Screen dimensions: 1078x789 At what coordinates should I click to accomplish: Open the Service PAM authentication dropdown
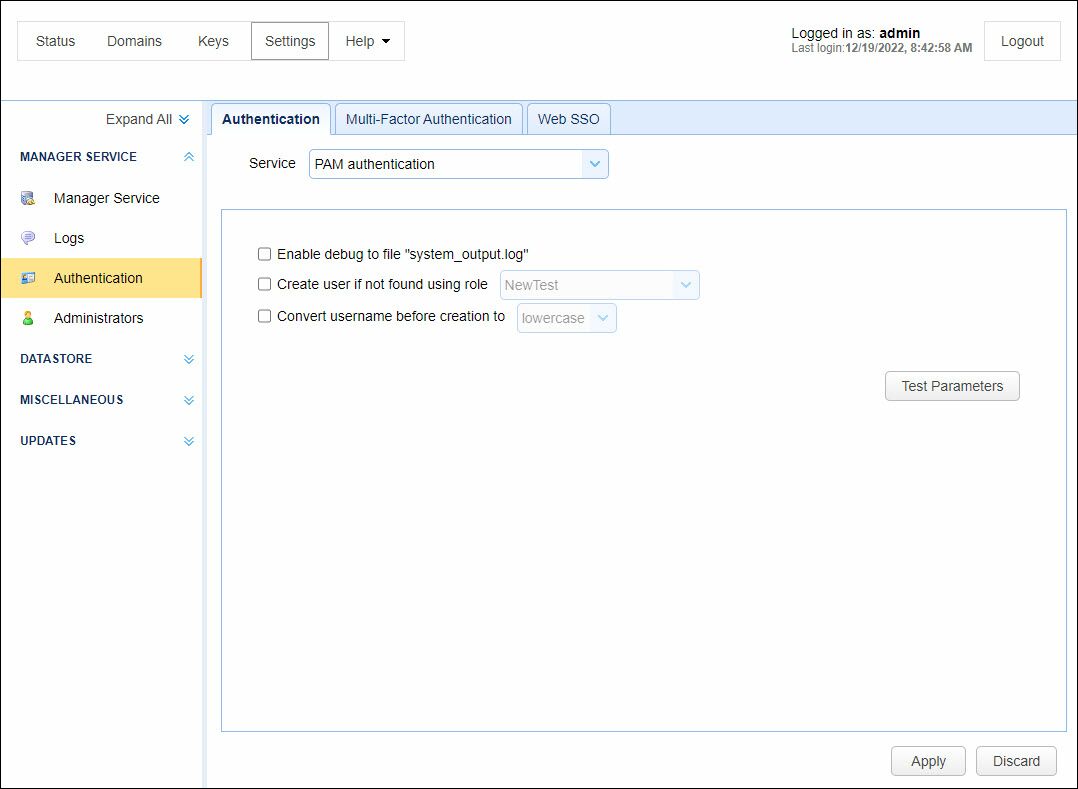click(459, 164)
